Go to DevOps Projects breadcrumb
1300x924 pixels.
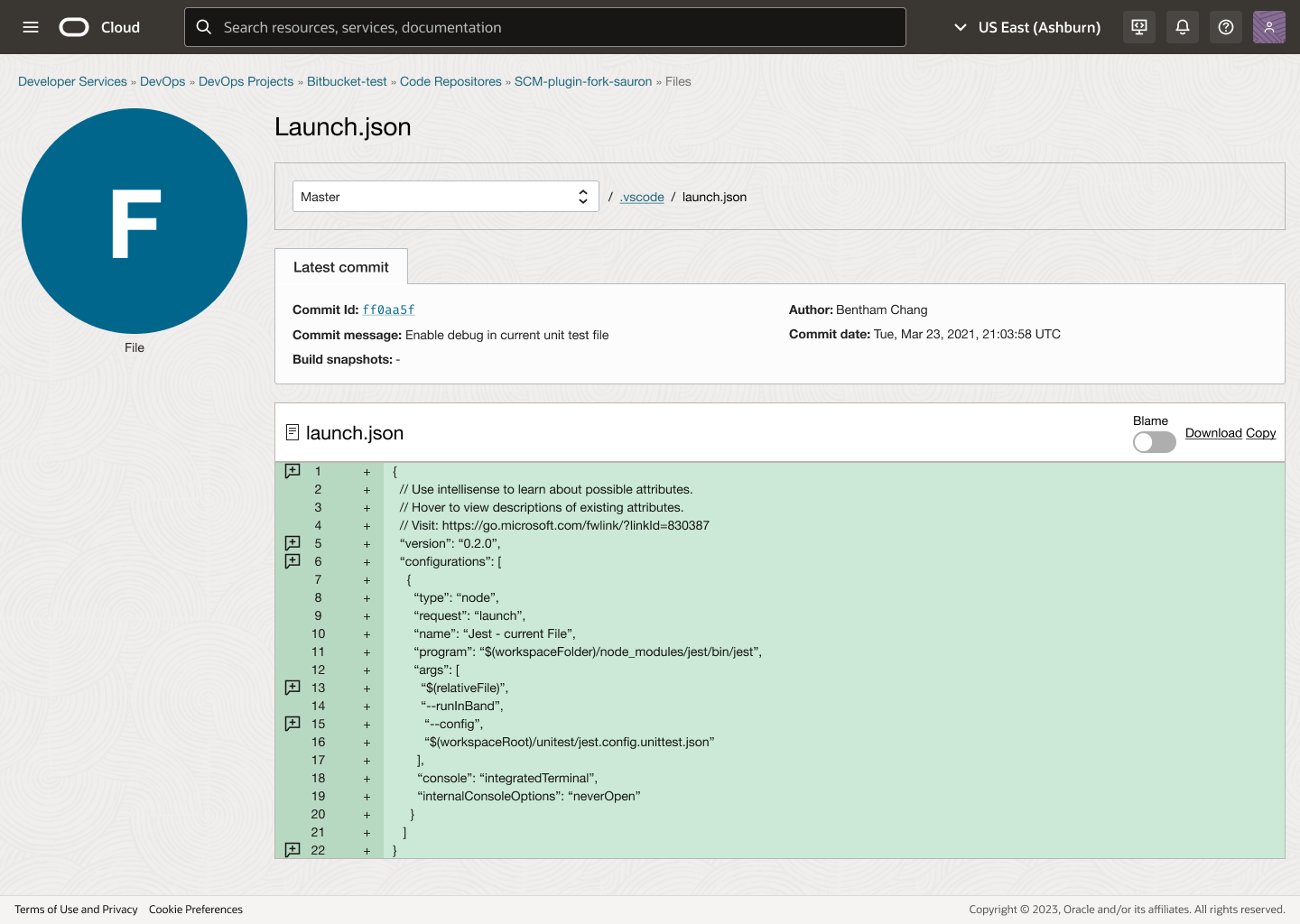[x=246, y=81]
